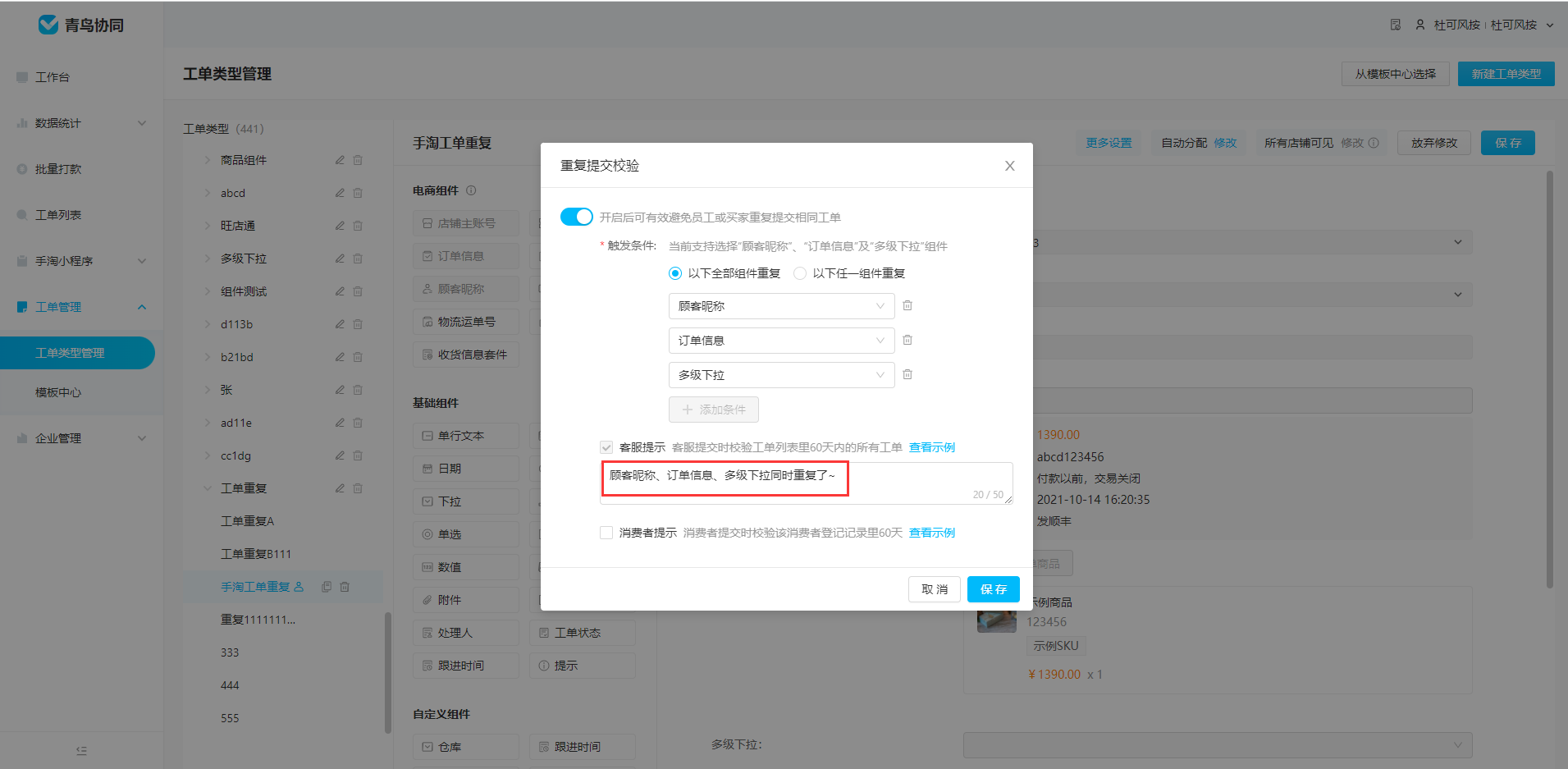Delete the cc1dg ticket type
1568x769 pixels.
[x=358, y=455]
